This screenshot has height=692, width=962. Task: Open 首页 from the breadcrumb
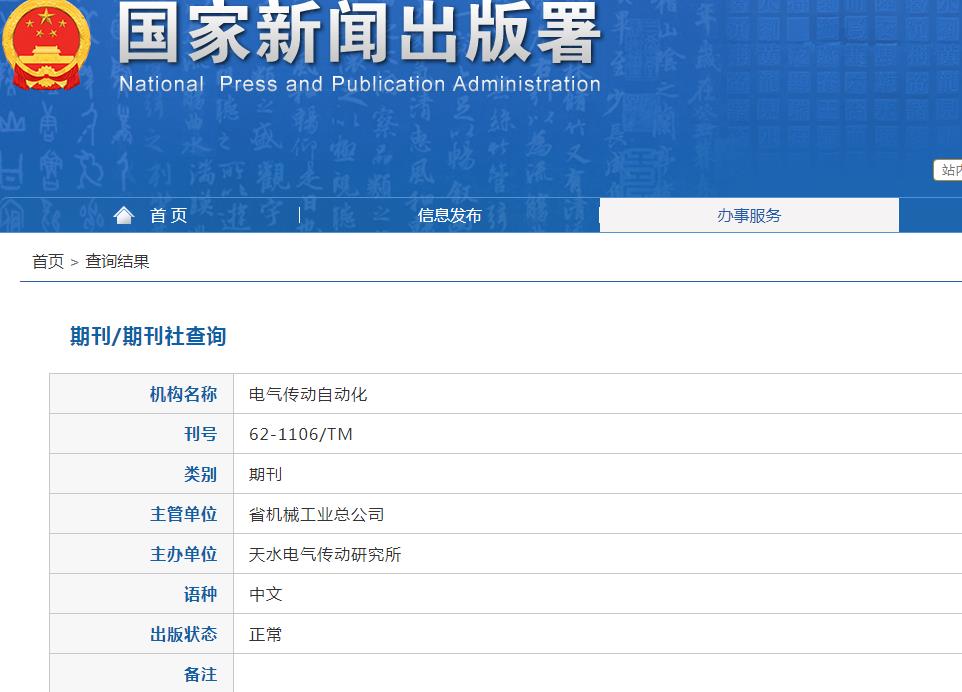[46, 261]
